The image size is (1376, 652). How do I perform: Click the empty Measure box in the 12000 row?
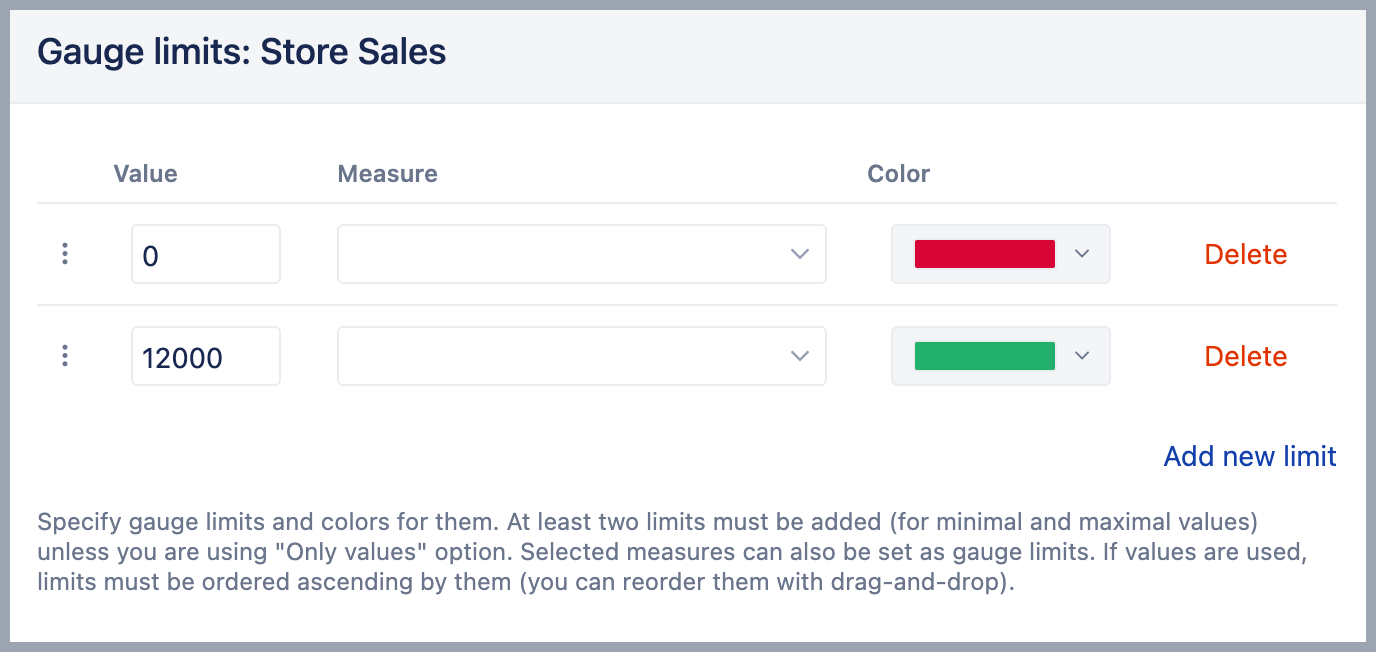(560, 356)
